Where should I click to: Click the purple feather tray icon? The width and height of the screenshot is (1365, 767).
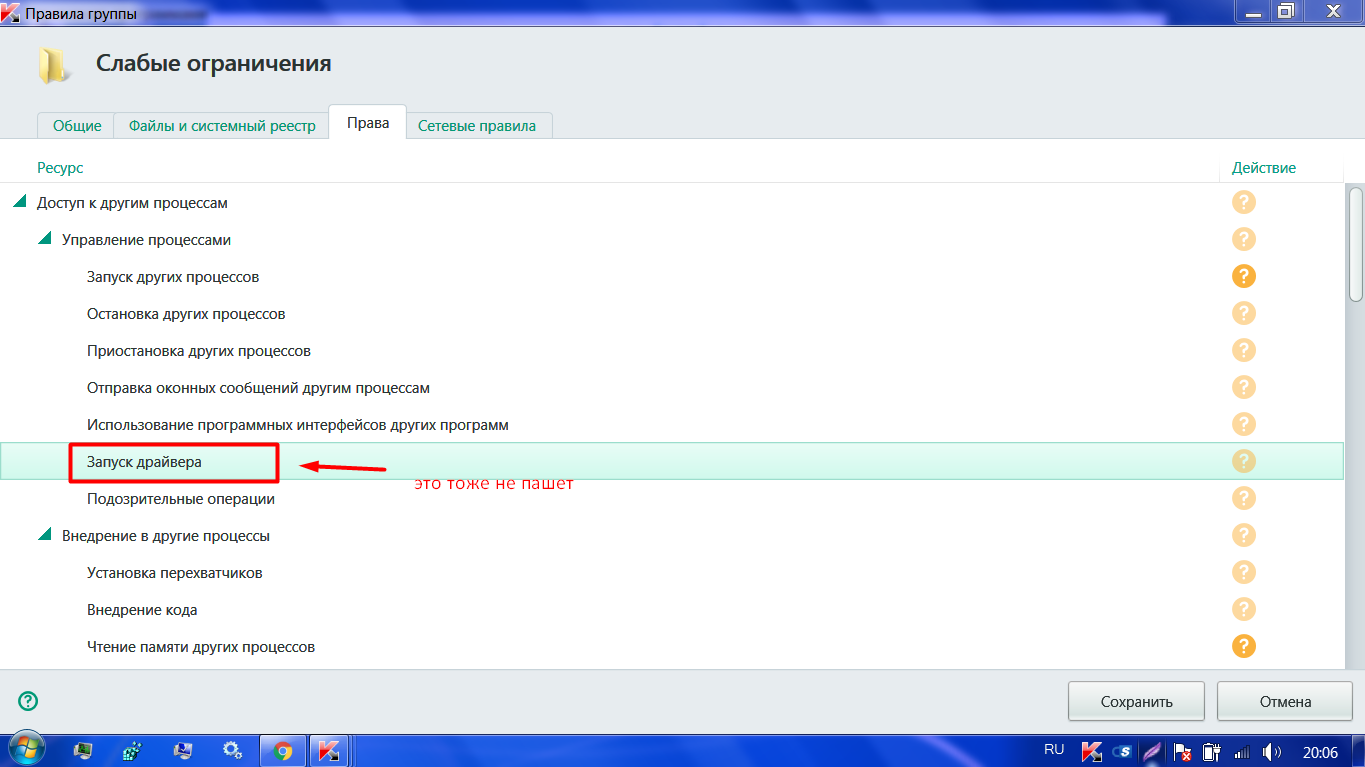click(1153, 751)
